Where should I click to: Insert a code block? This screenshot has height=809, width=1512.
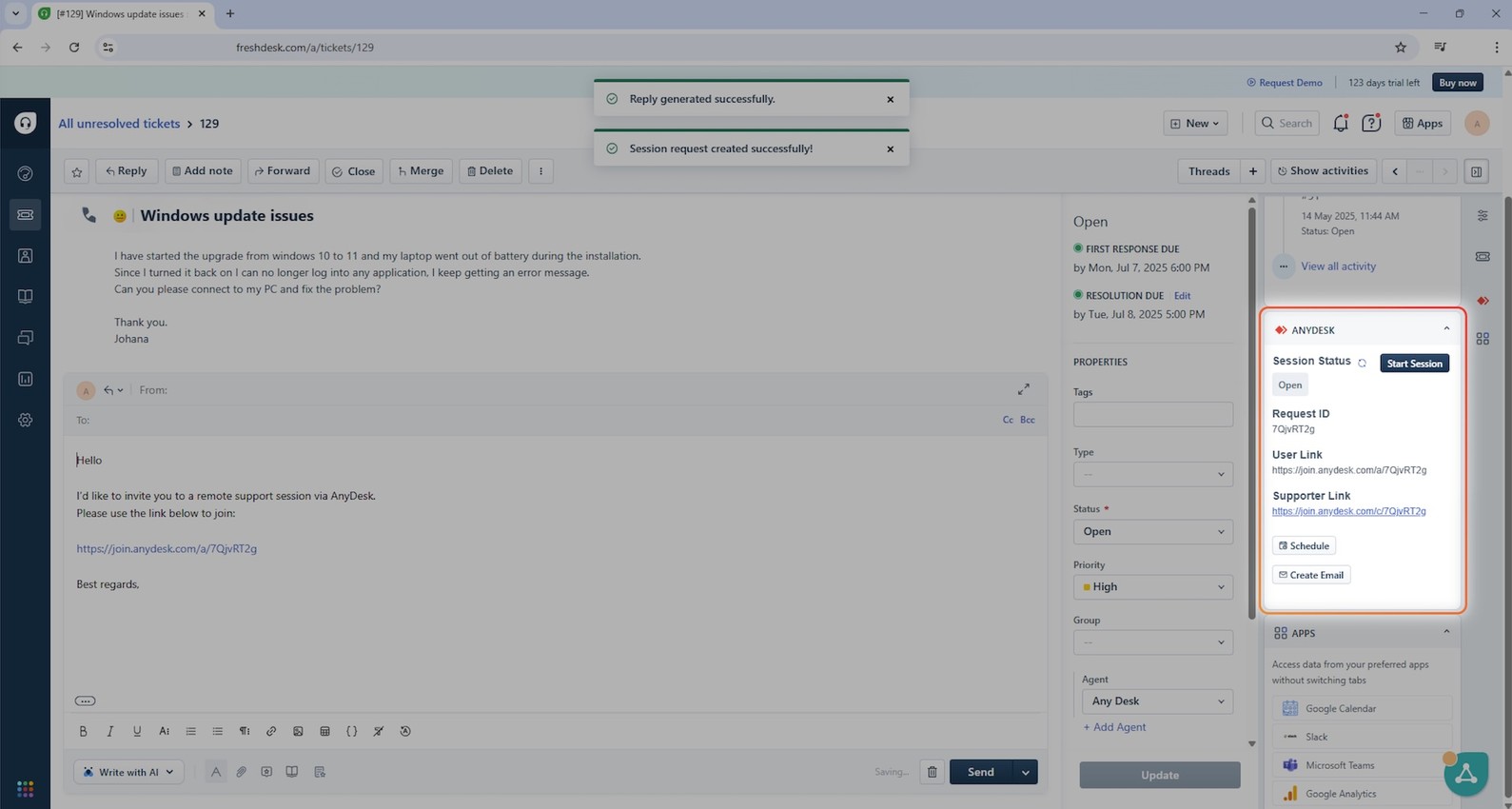point(351,731)
